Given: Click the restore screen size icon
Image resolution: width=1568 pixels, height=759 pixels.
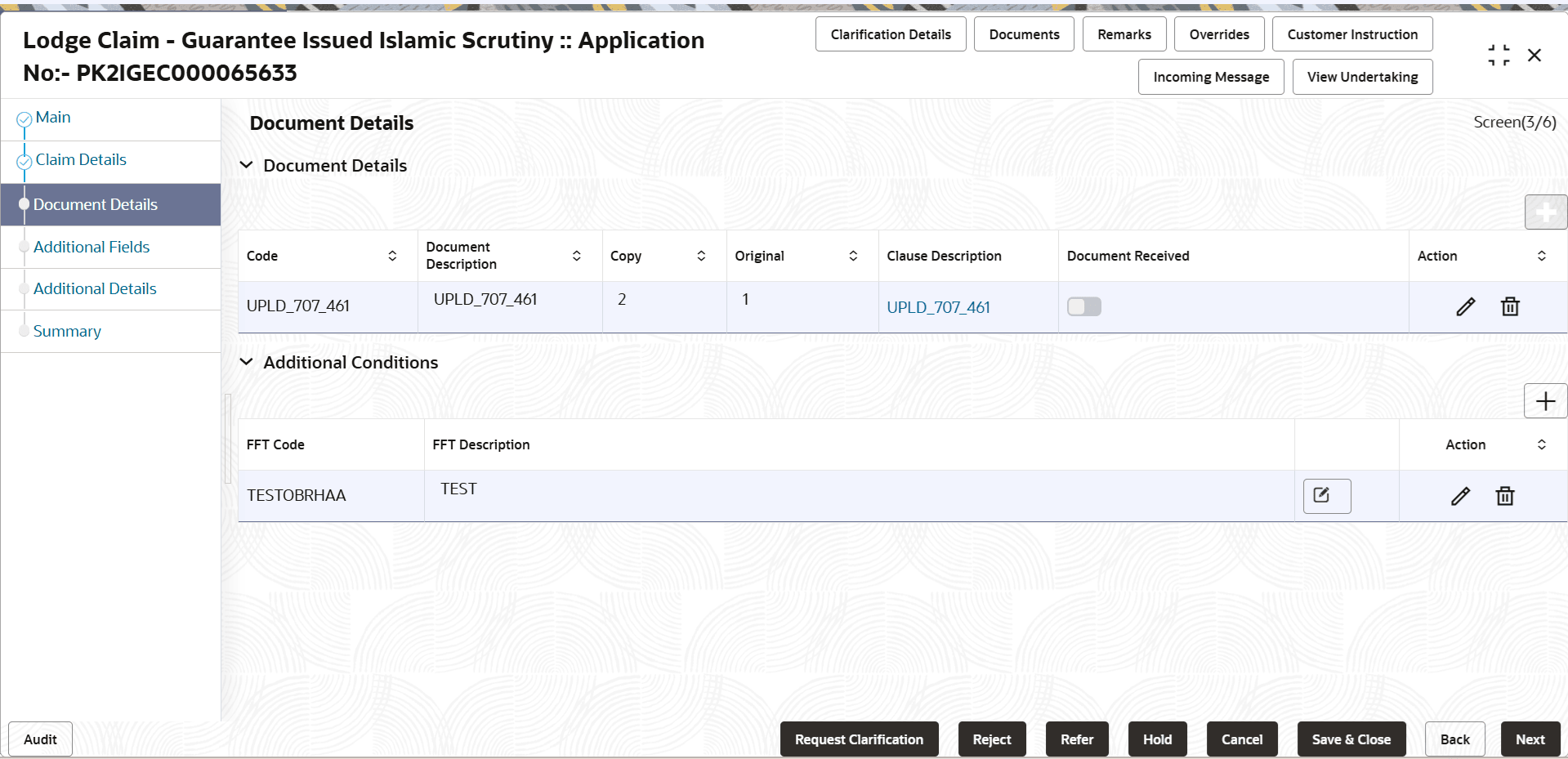Looking at the screenshot, I should click(1499, 55).
